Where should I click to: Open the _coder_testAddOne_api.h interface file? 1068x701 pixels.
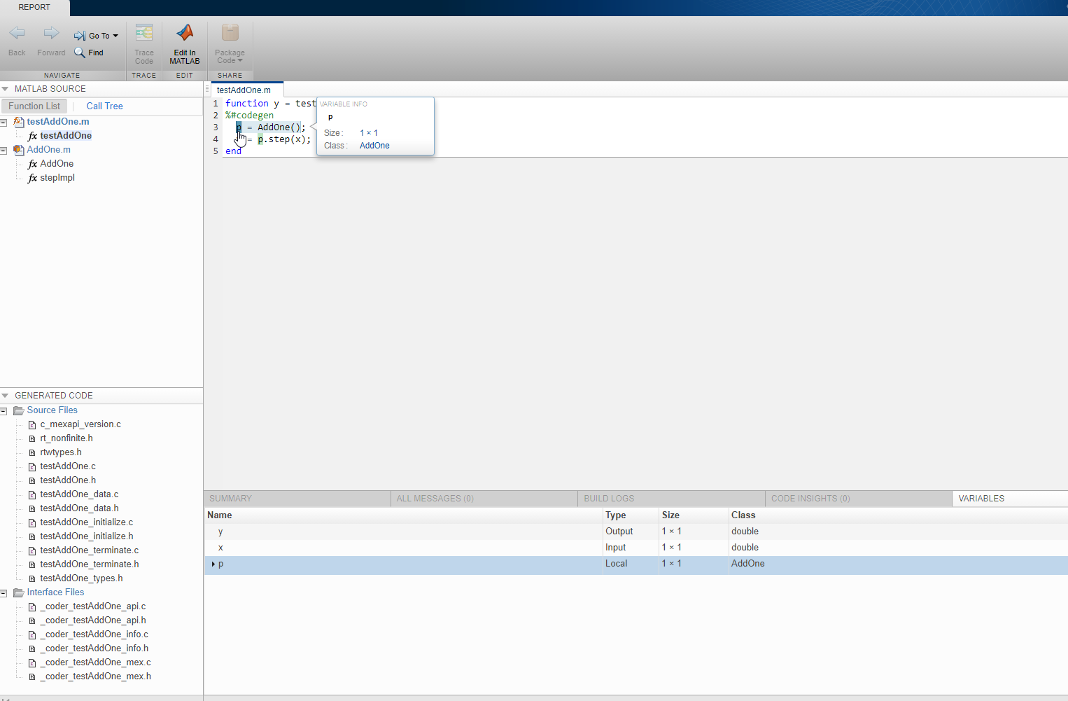[x=90, y=620]
